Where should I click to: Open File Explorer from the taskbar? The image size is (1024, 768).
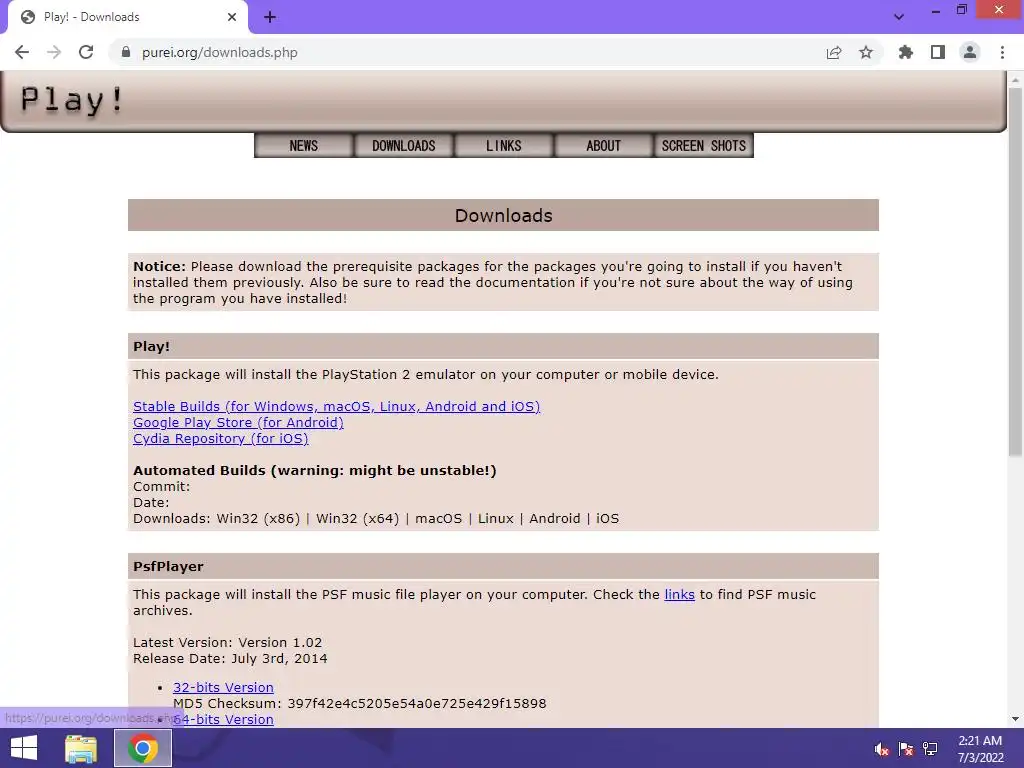(x=81, y=748)
